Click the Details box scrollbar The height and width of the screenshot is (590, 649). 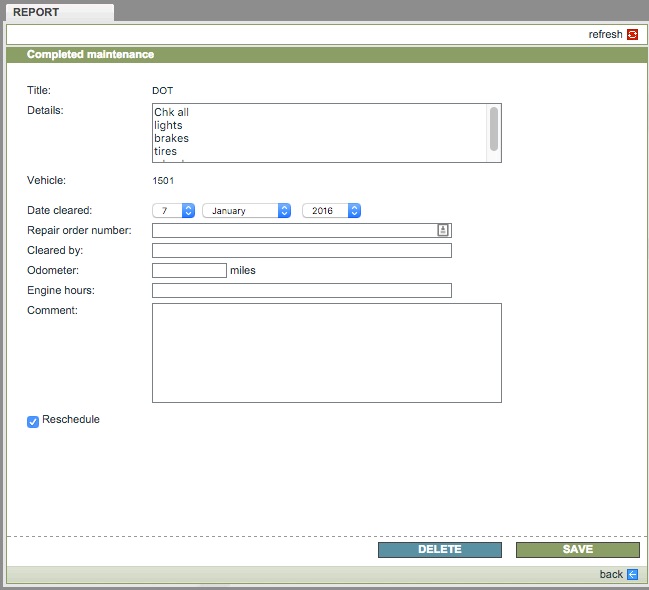(x=493, y=130)
